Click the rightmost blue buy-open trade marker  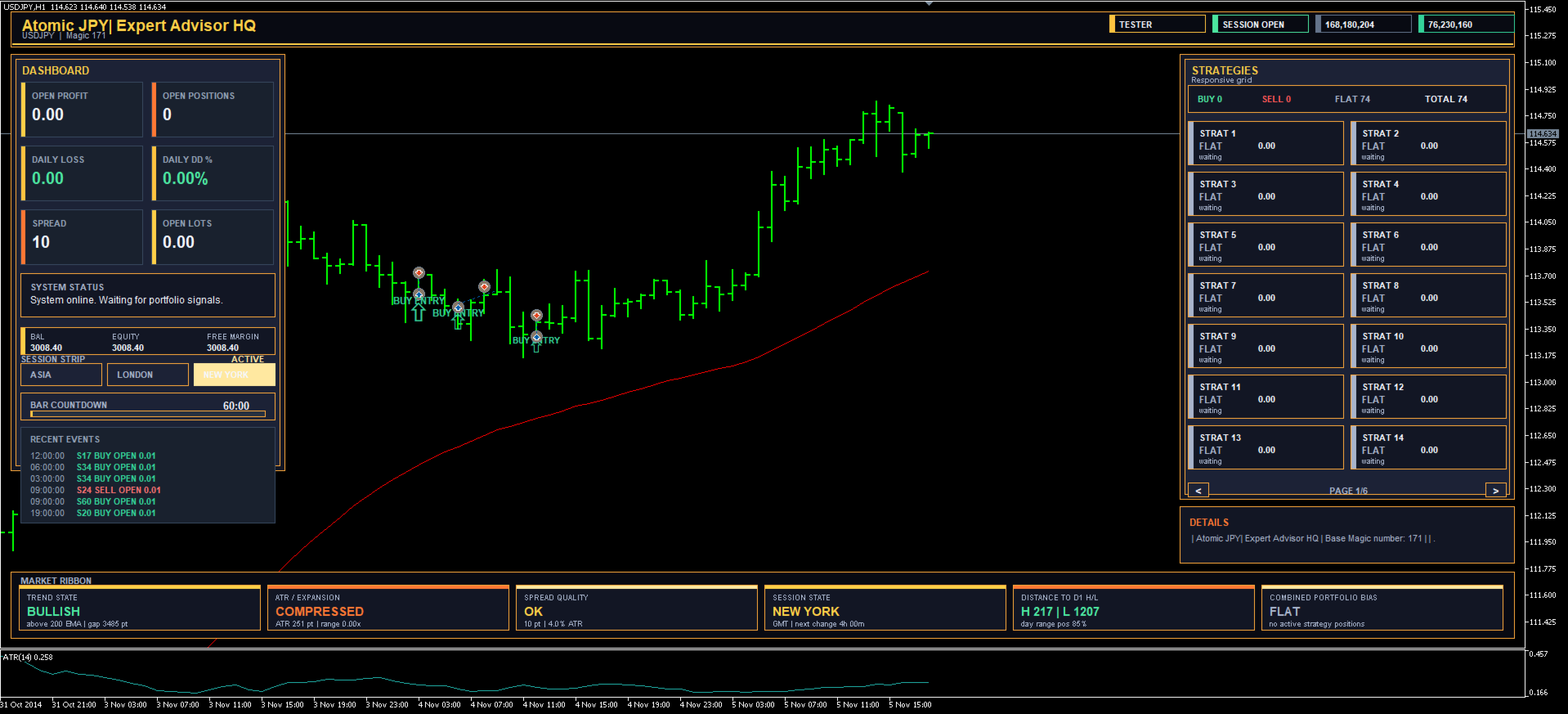tap(536, 336)
